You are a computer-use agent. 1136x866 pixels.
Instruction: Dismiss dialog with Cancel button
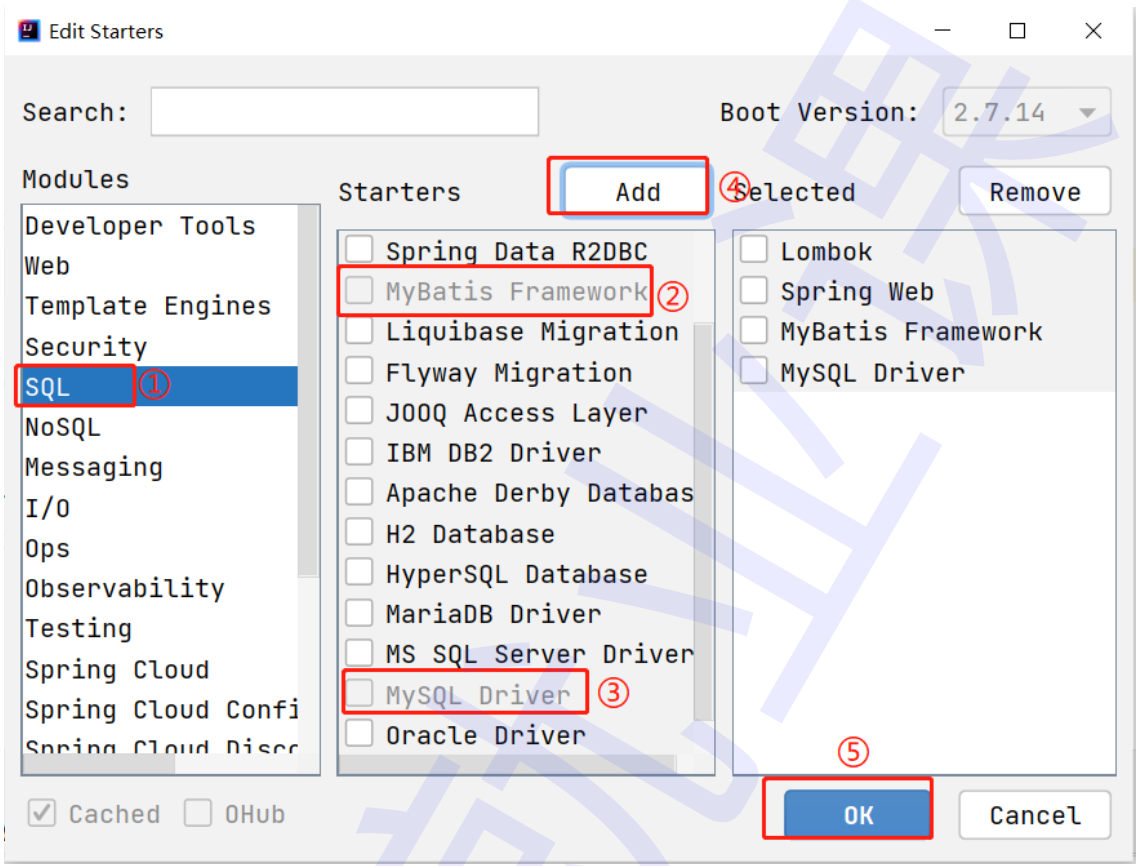pyautogui.click(x=1035, y=815)
